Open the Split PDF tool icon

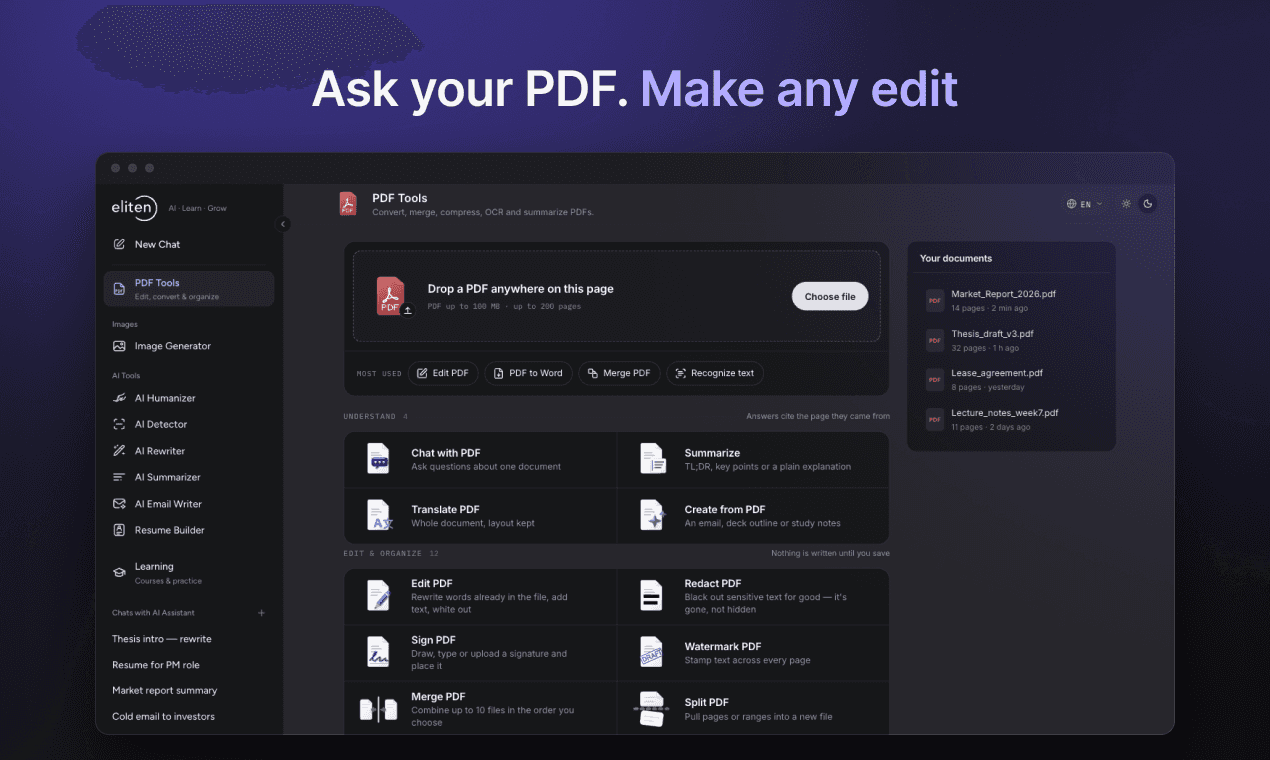tap(652, 709)
